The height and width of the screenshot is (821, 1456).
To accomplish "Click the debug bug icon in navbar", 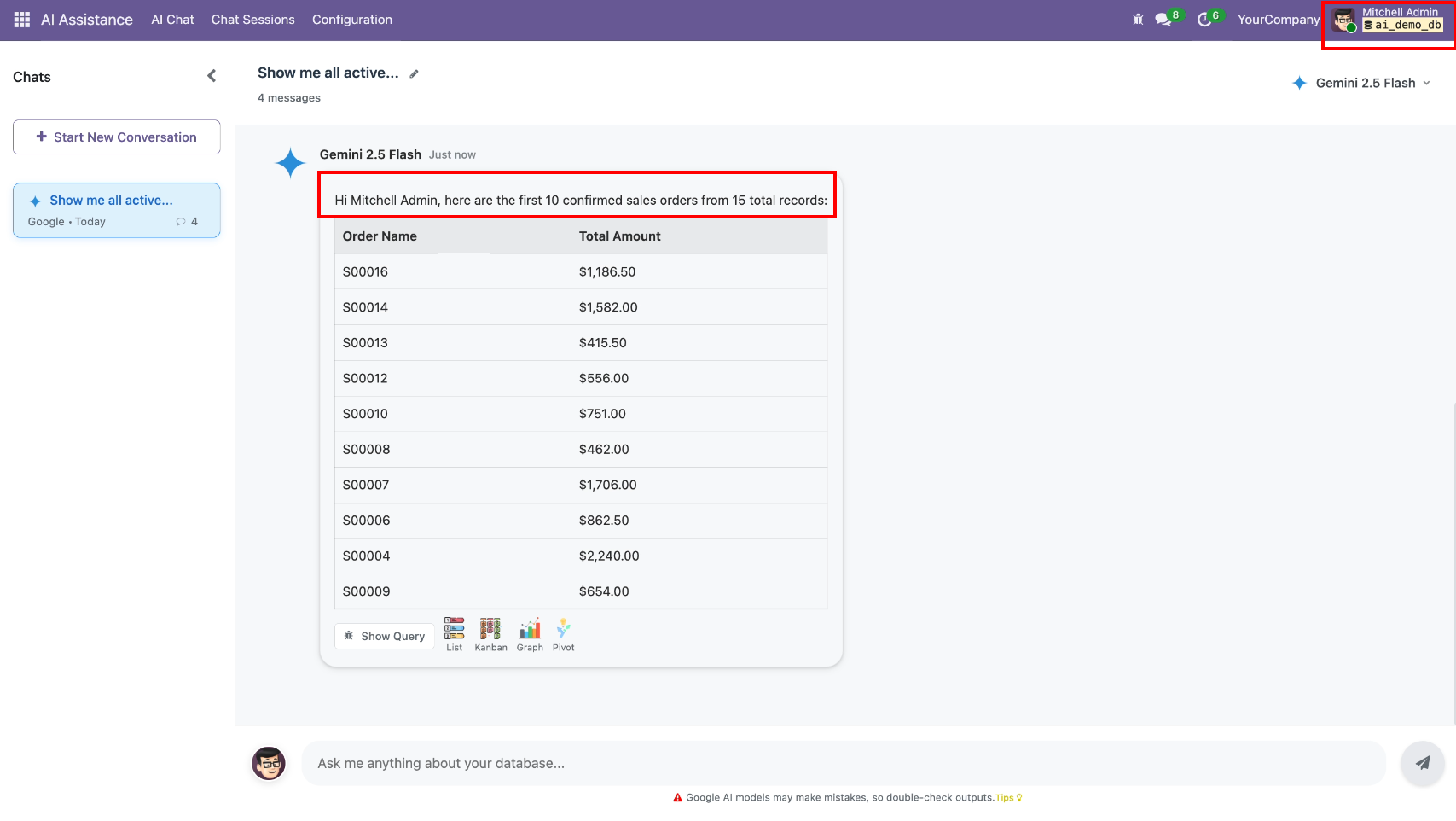I will (1138, 20).
